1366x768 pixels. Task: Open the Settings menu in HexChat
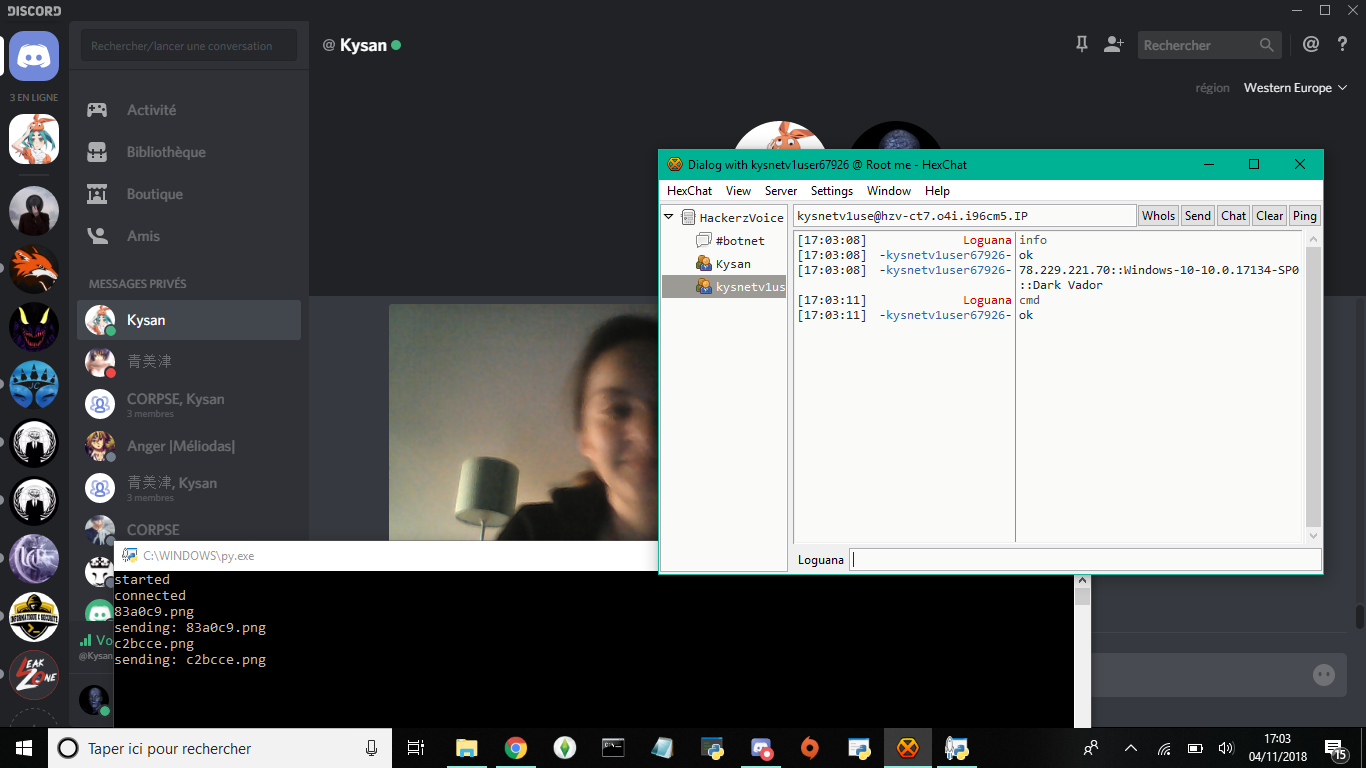pyautogui.click(x=832, y=190)
